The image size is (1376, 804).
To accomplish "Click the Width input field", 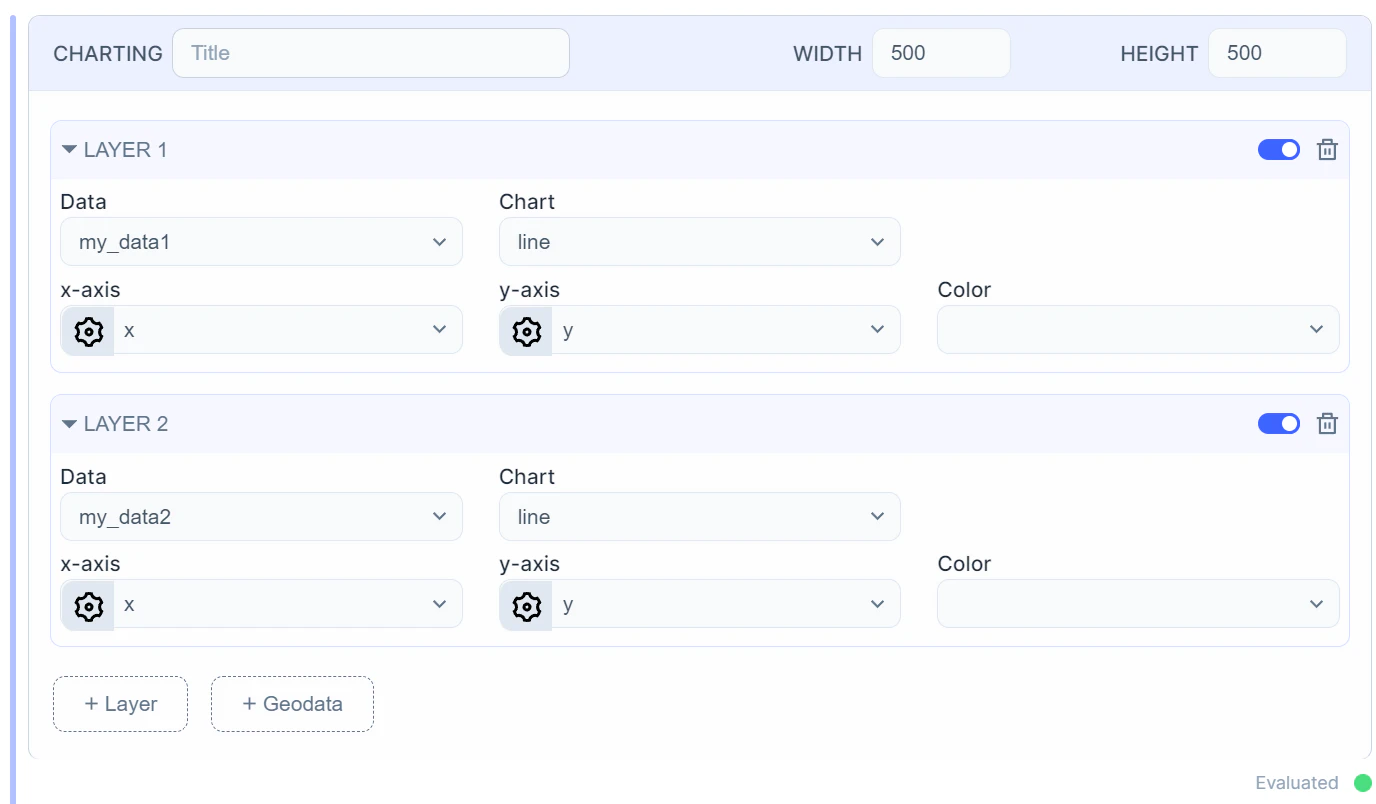I will tap(941, 53).
